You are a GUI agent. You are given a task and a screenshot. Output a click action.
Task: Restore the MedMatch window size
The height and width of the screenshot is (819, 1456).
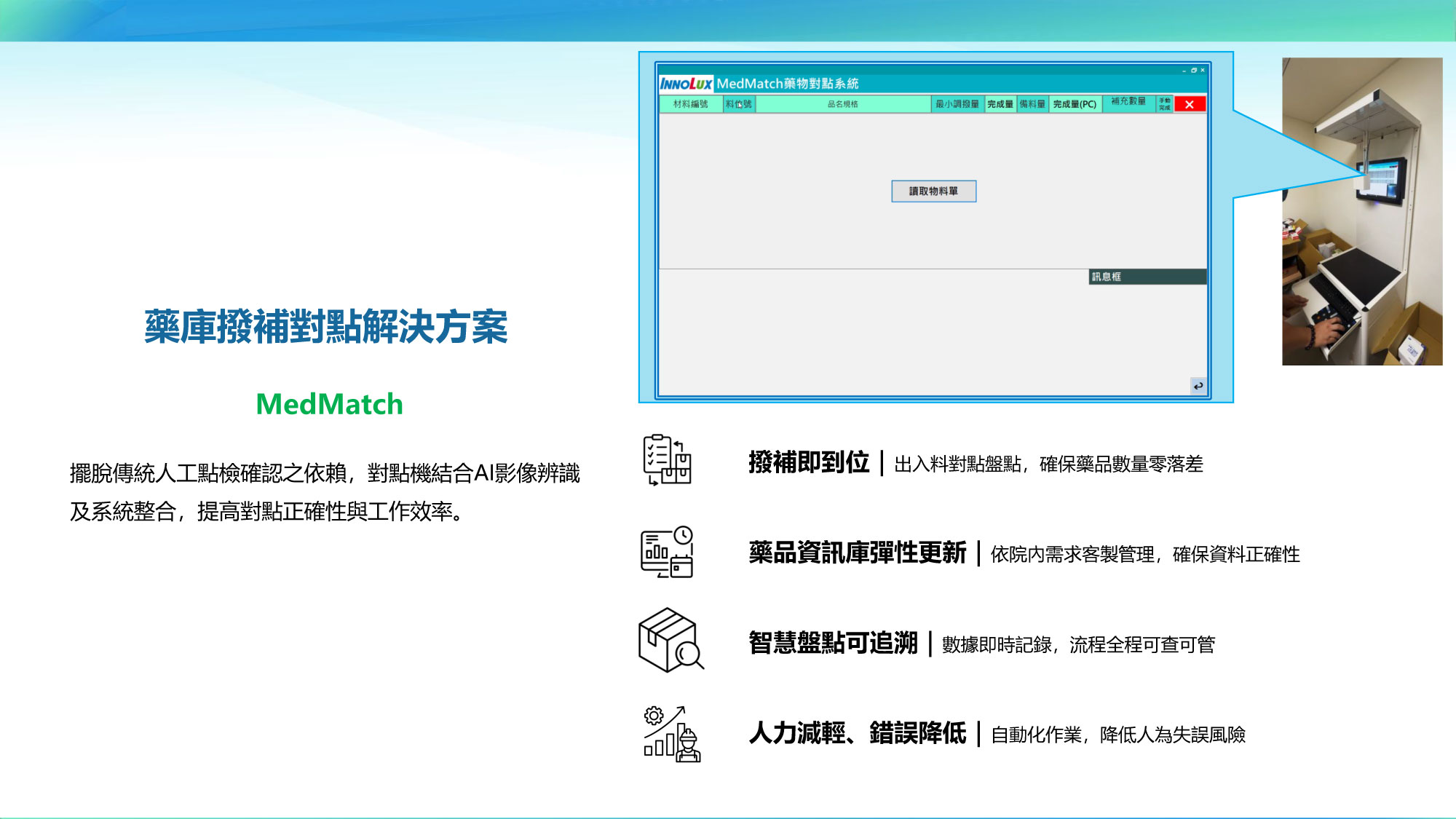[1194, 71]
